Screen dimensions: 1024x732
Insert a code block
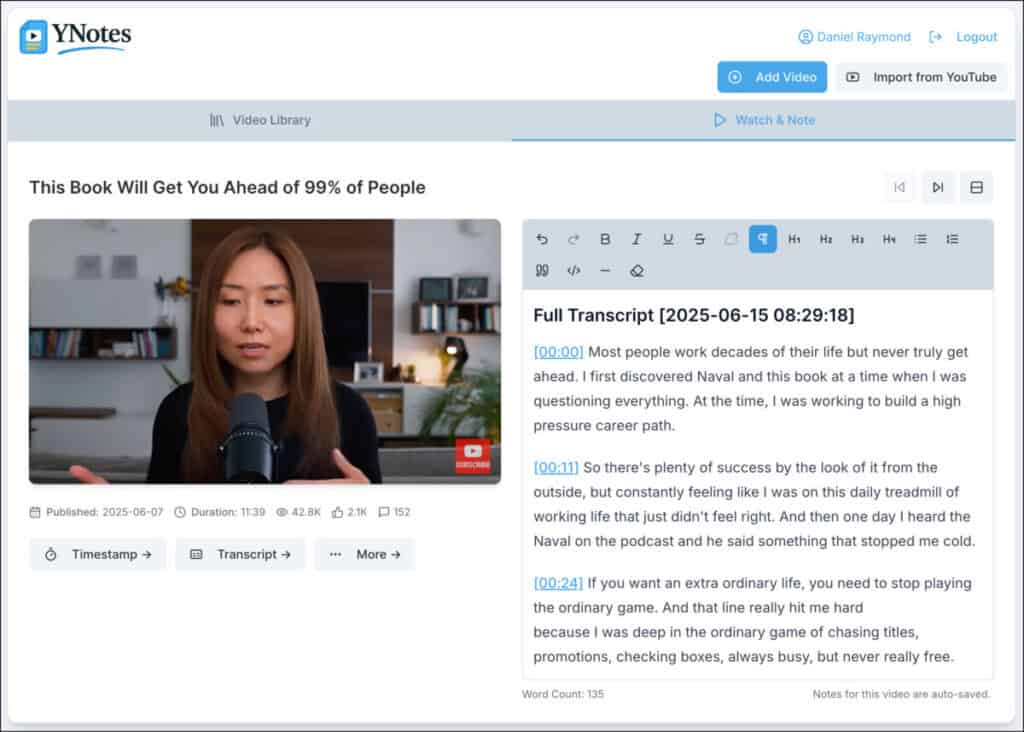coord(573,270)
